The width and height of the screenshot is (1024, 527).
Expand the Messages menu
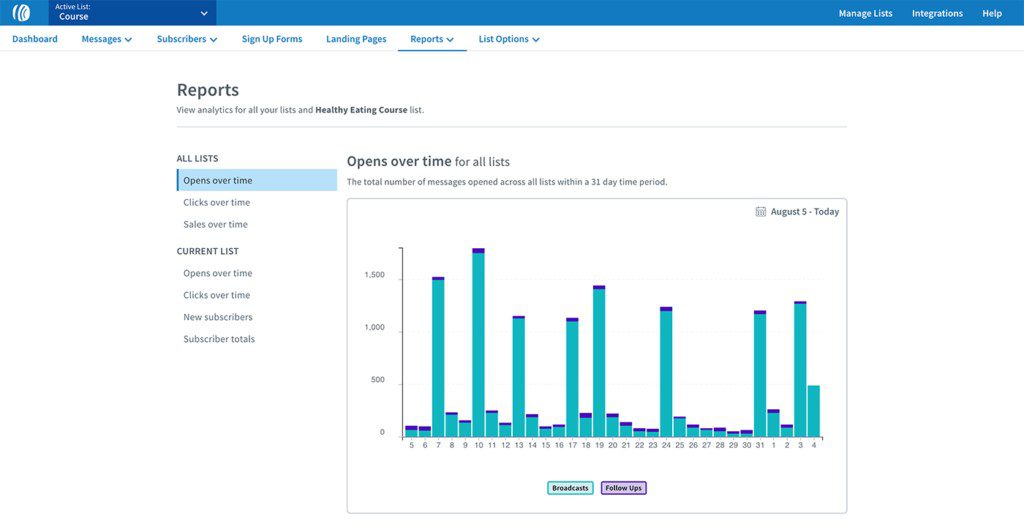[x=107, y=40]
